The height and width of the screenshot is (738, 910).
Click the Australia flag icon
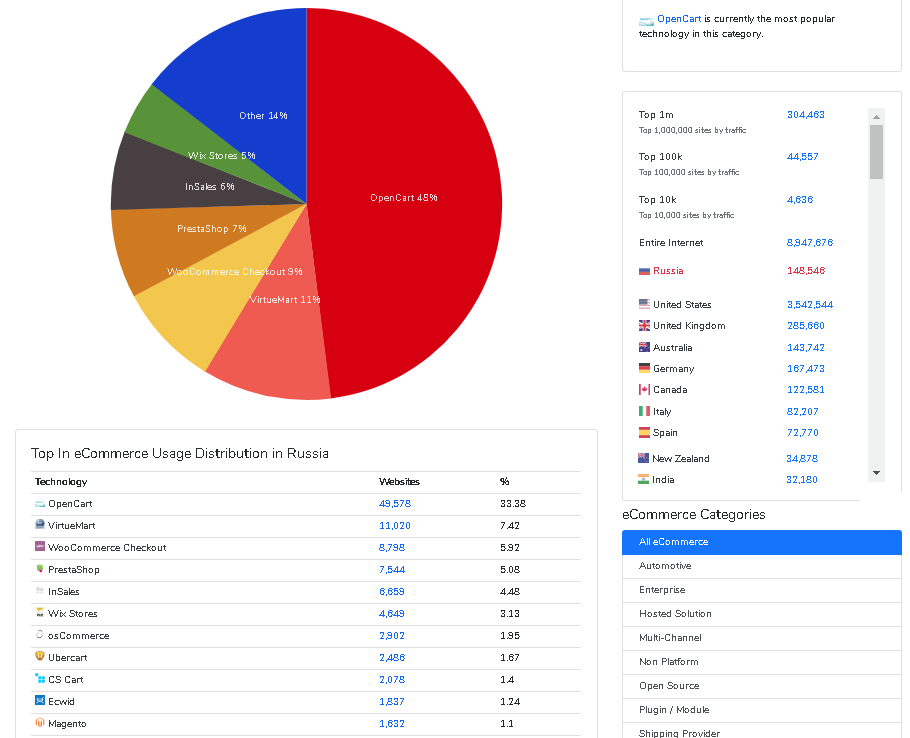(644, 347)
